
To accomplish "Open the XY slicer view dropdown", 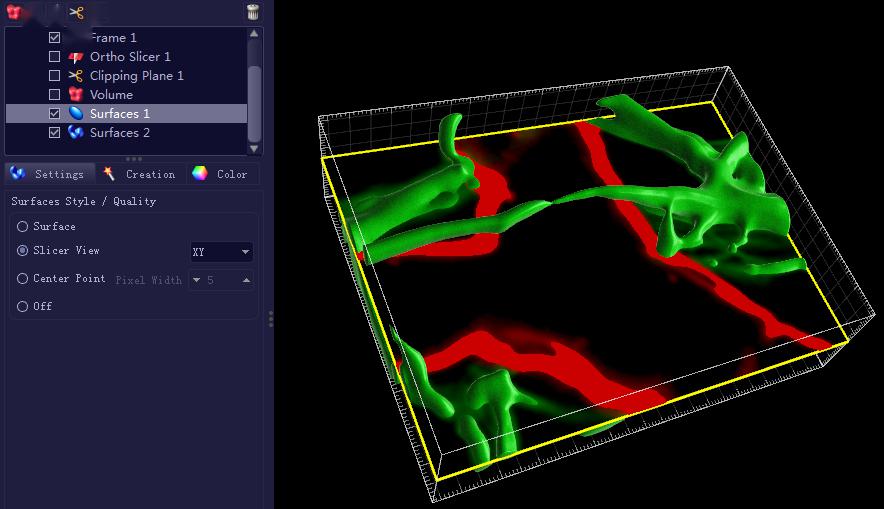I will click(x=221, y=252).
